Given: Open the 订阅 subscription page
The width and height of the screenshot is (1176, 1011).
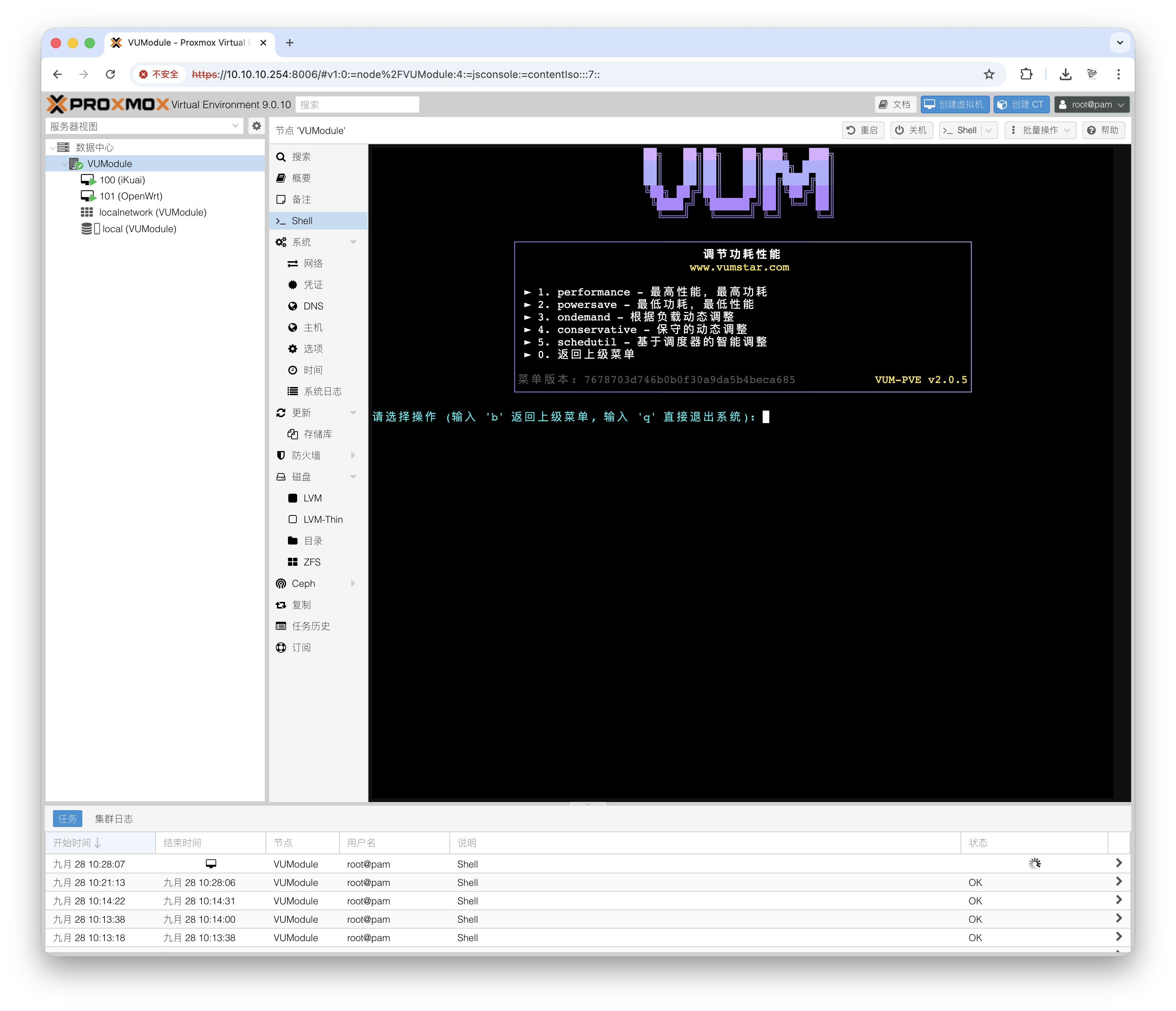Looking at the screenshot, I should pos(301,647).
